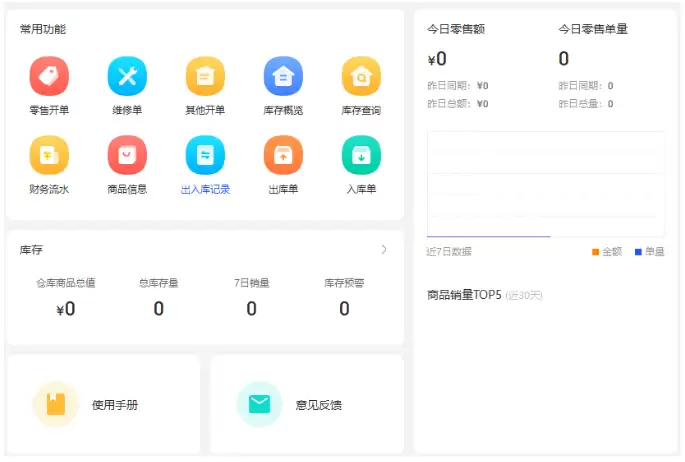
Task: Open the 财务流水 finance icon
Action: (x=49, y=155)
